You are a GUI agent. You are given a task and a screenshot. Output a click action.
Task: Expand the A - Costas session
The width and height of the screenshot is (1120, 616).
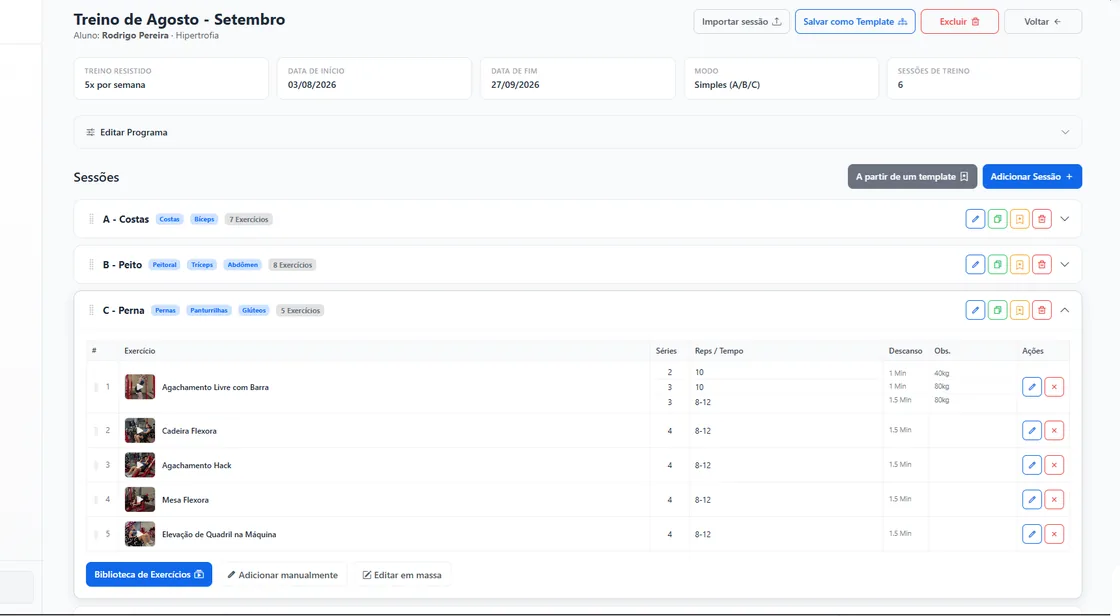click(1064, 219)
